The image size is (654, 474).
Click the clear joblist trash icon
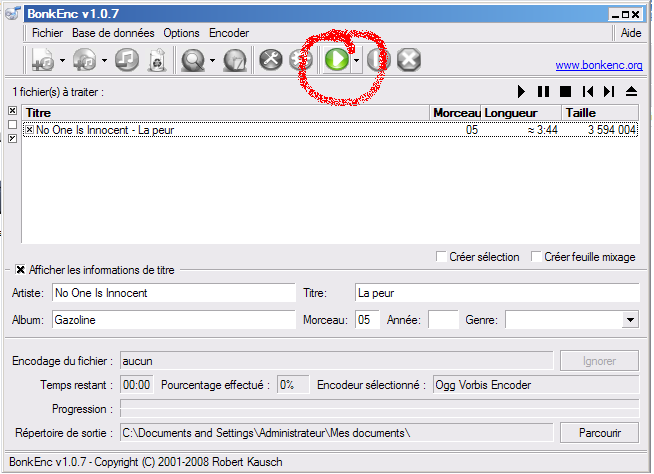coord(157,61)
